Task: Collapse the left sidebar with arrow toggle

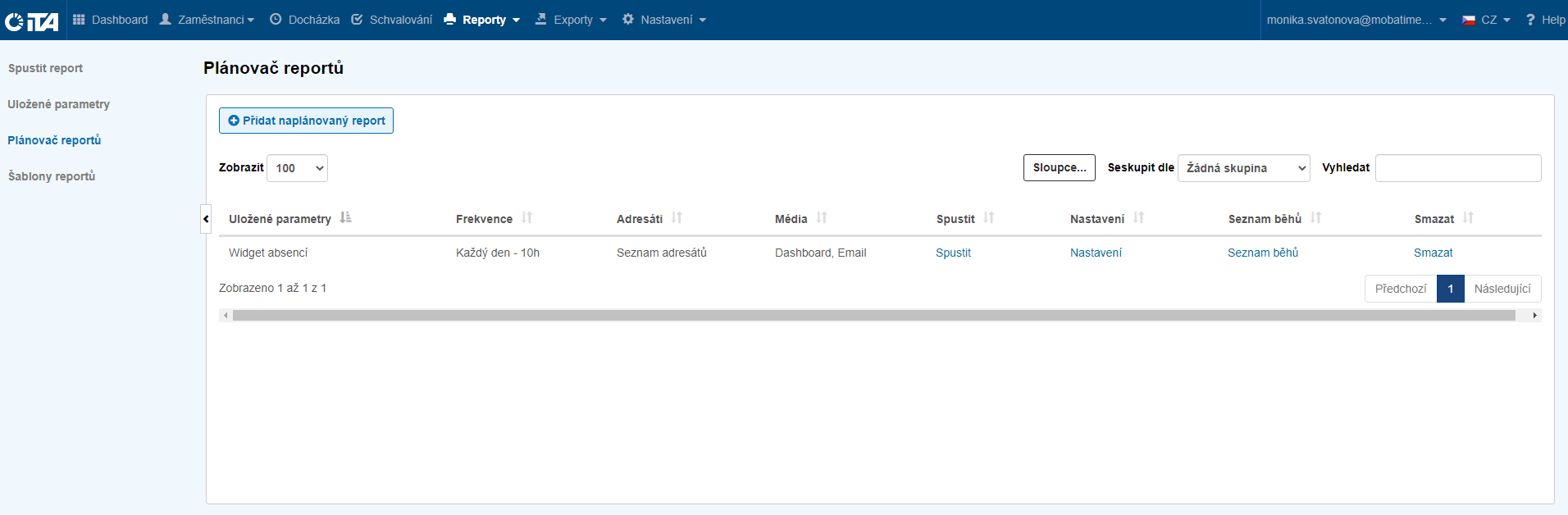Action: [206, 219]
